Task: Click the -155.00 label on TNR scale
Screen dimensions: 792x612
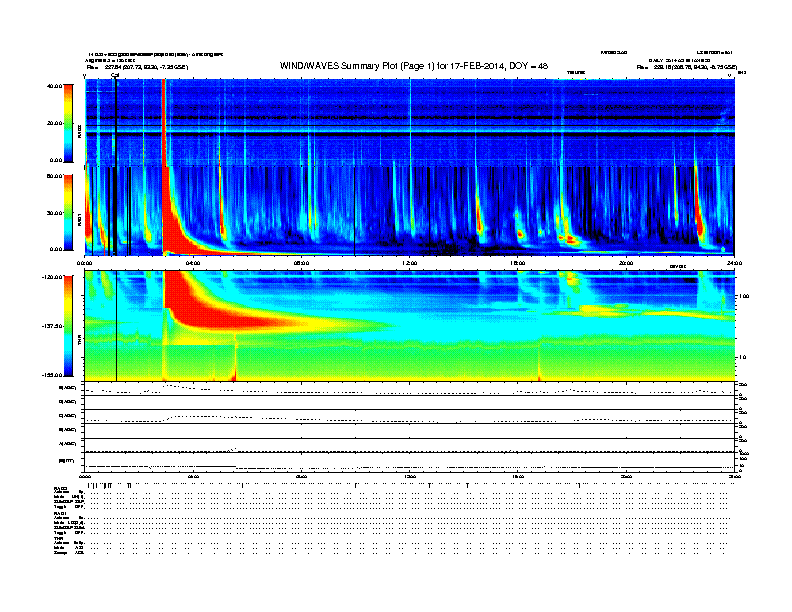Action: (52, 375)
